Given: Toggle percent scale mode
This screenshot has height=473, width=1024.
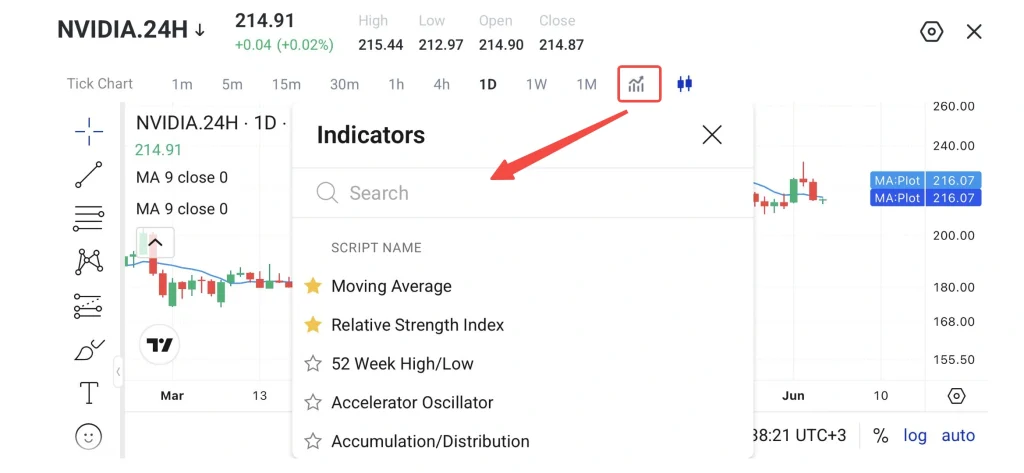Looking at the screenshot, I should [881, 436].
